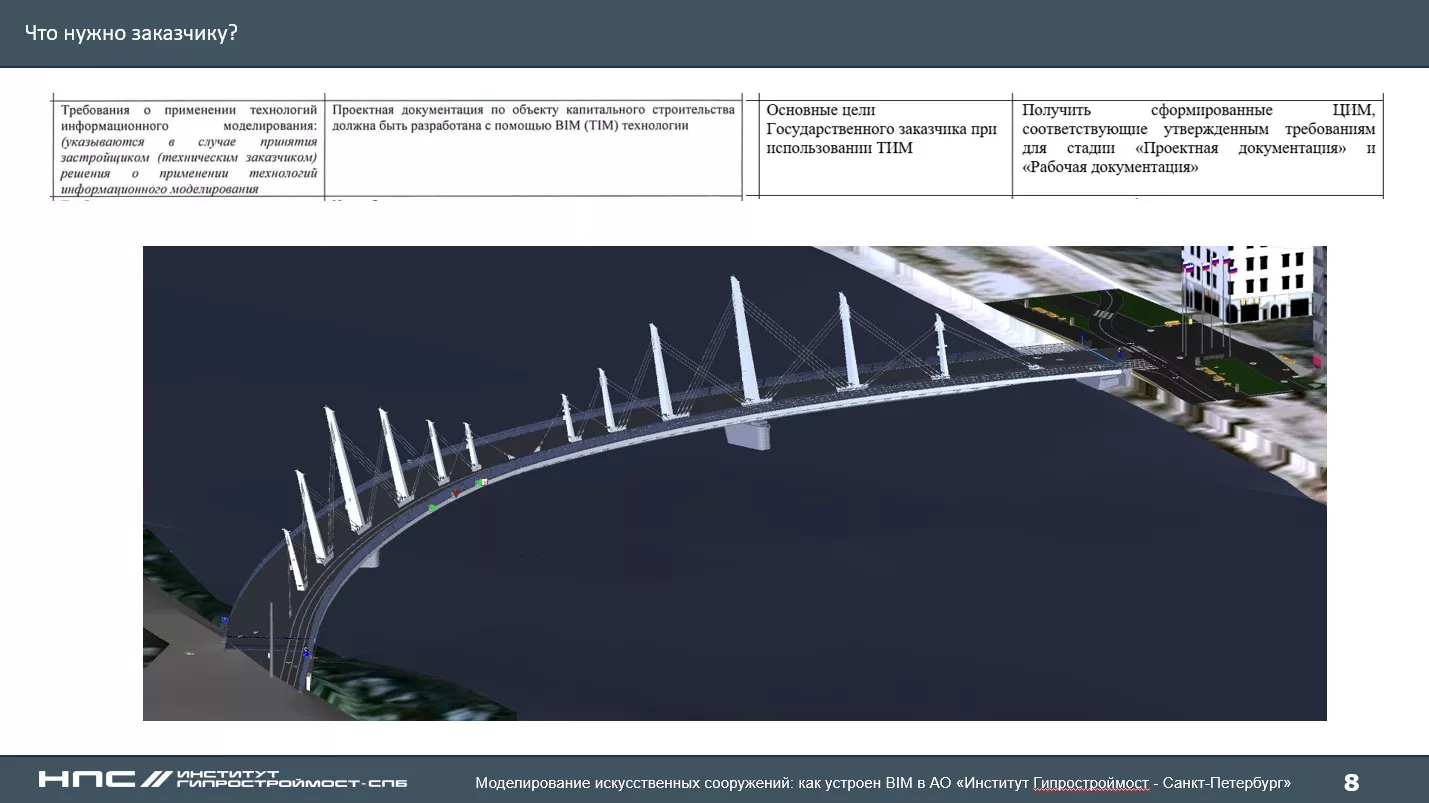Screen dimensions: 1429x803
Task: Select the "Получить сформированные ЦИМ" table cell
Action: point(1198,138)
